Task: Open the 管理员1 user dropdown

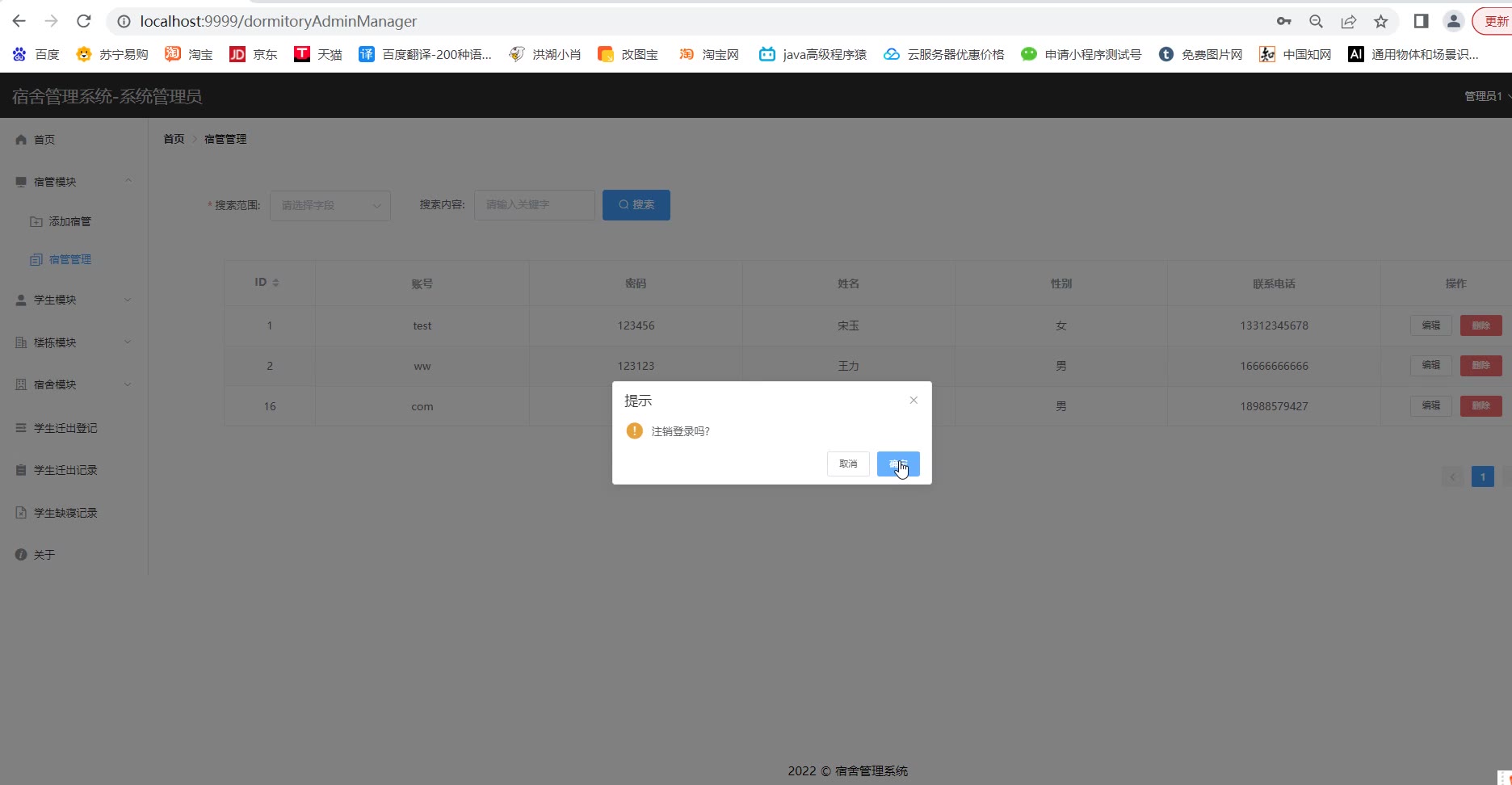Action: pyautogui.click(x=1487, y=96)
